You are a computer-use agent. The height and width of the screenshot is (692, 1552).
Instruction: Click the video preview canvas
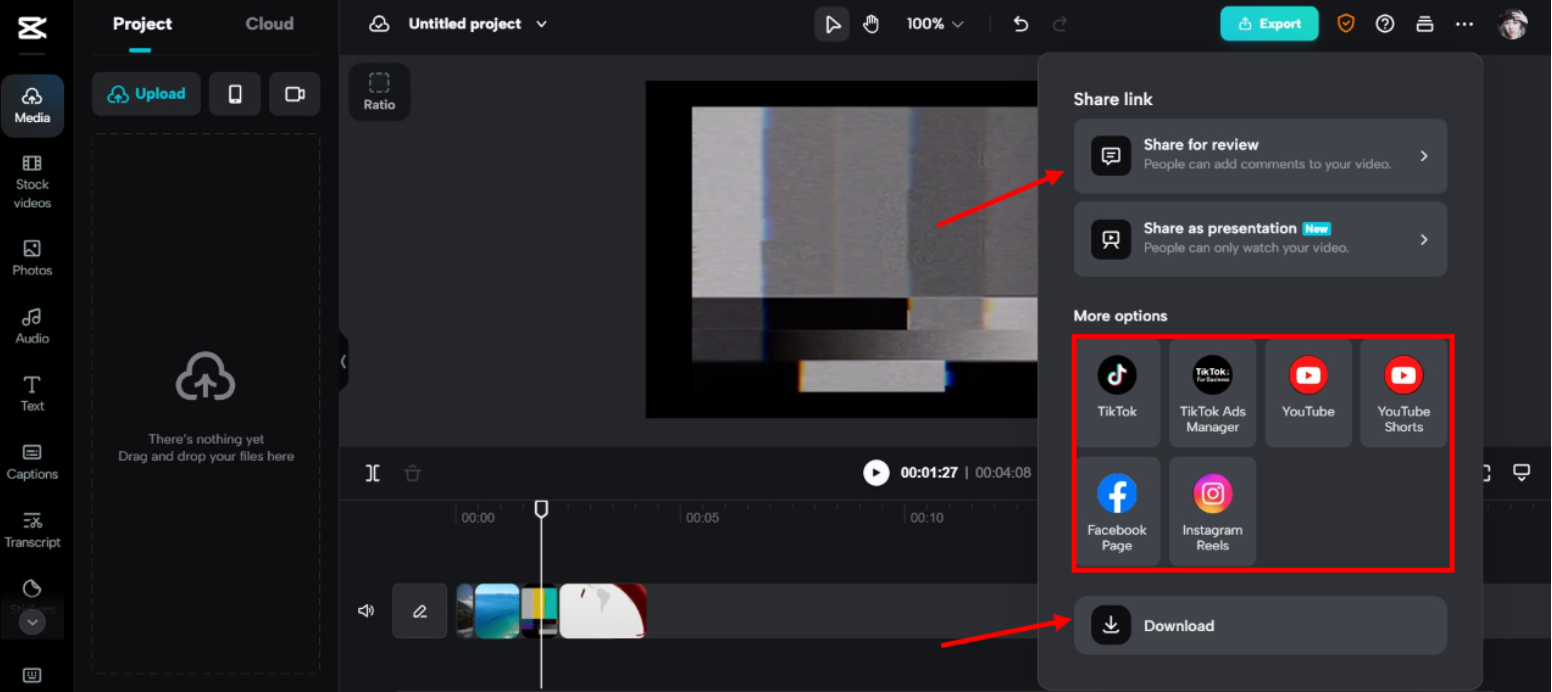point(842,249)
